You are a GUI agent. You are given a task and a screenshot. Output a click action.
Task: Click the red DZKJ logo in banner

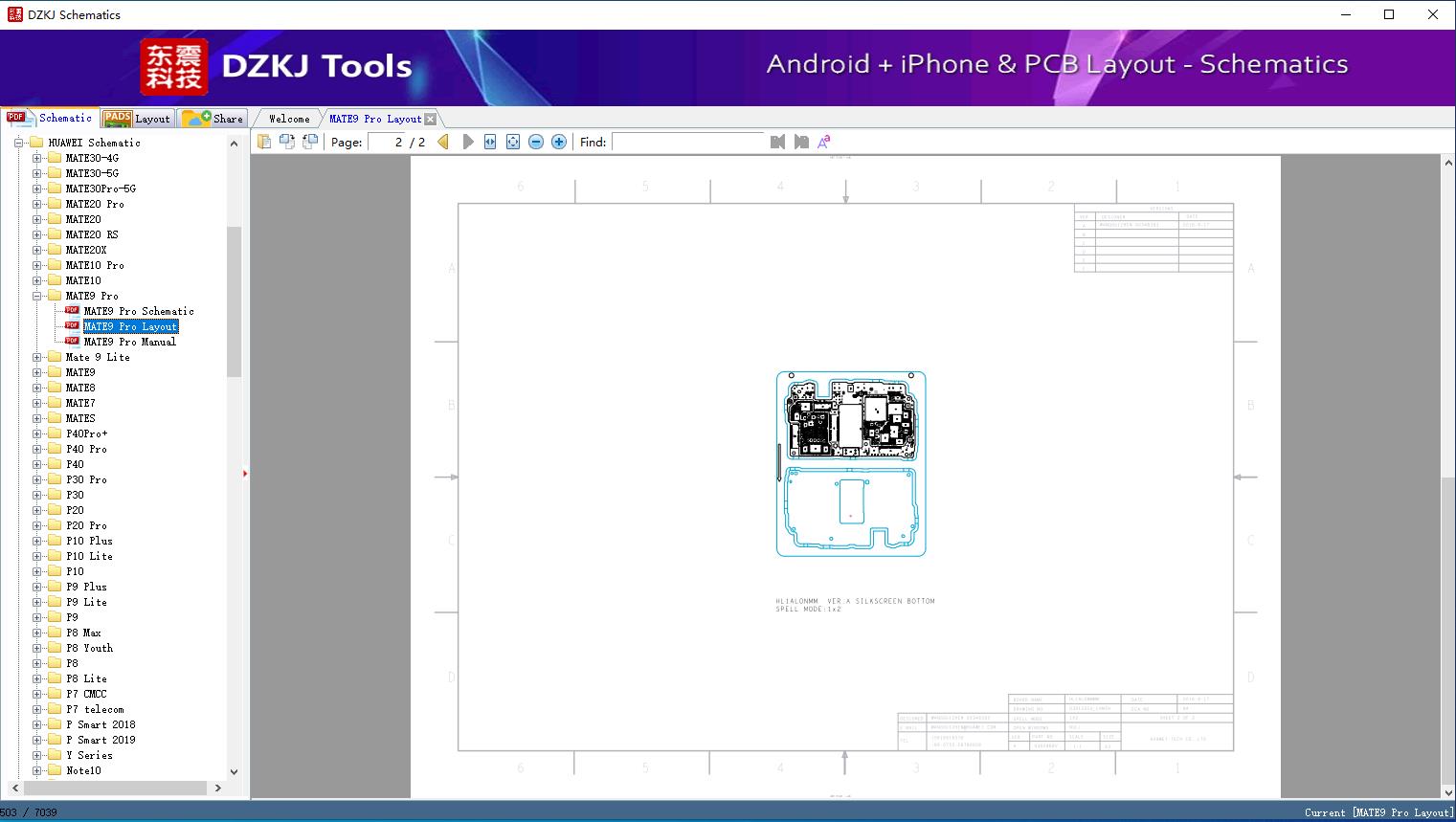[173, 67]
